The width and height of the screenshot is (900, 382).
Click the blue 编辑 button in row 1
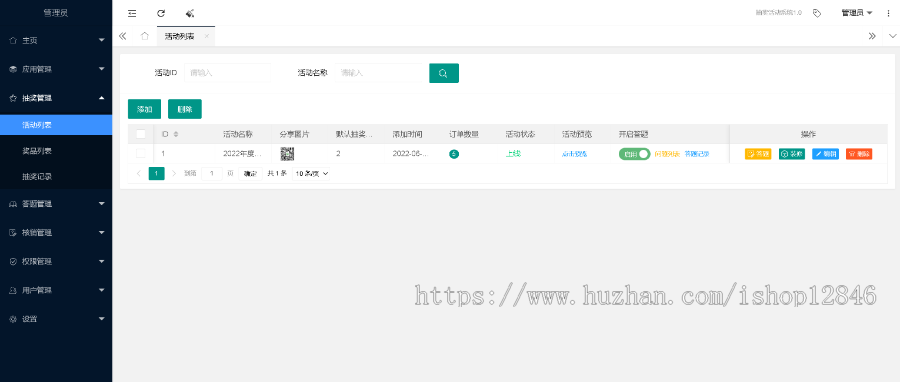coord(825,154)
